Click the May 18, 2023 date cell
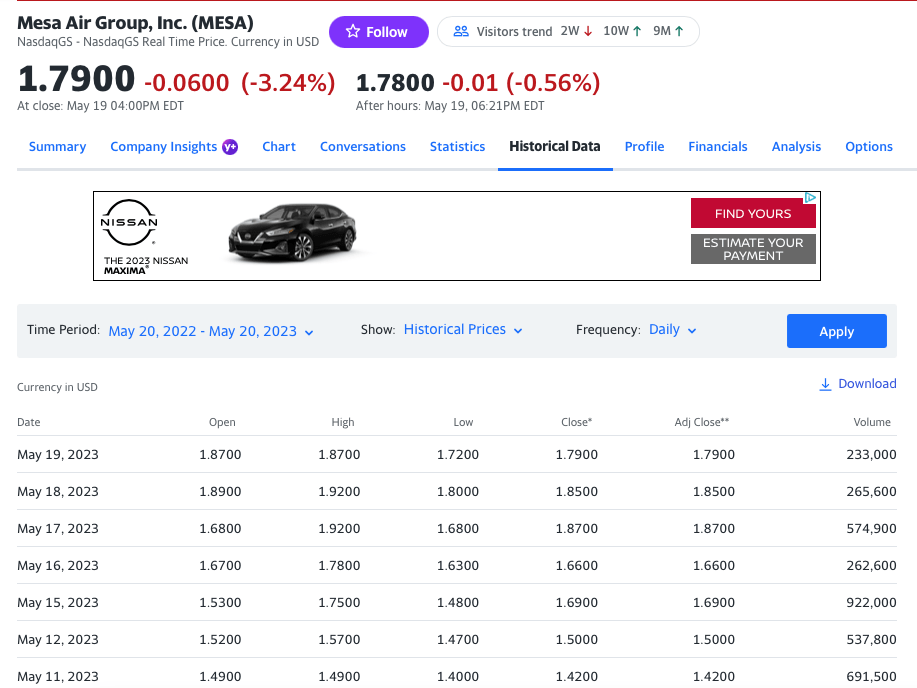917x688 pixels. click(x=58, y=491)
